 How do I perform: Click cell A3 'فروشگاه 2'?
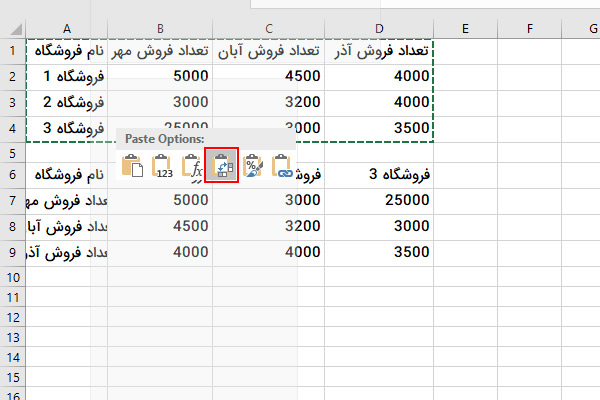tap(67, 103)
